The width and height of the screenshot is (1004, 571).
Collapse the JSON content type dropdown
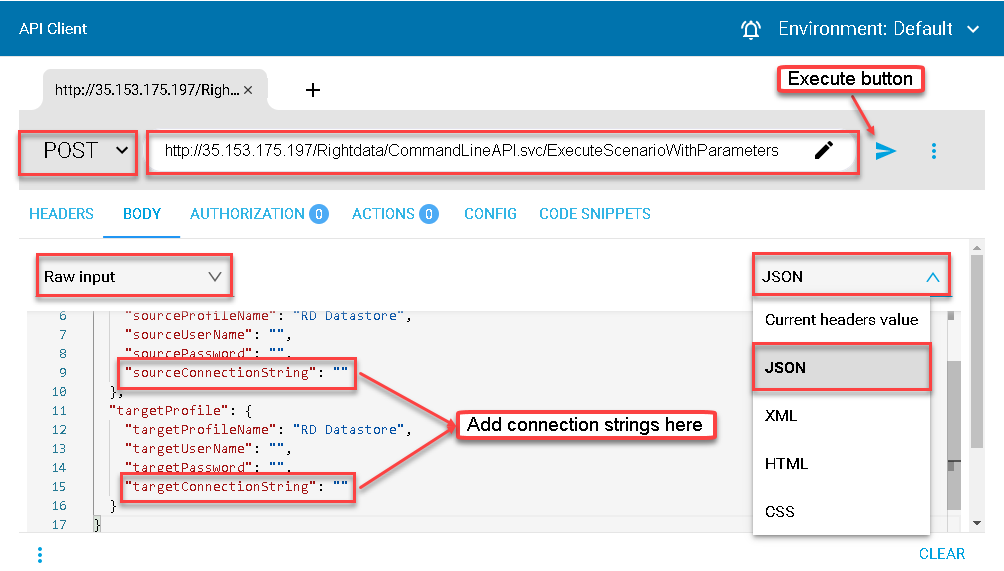(x=851, y=277)
